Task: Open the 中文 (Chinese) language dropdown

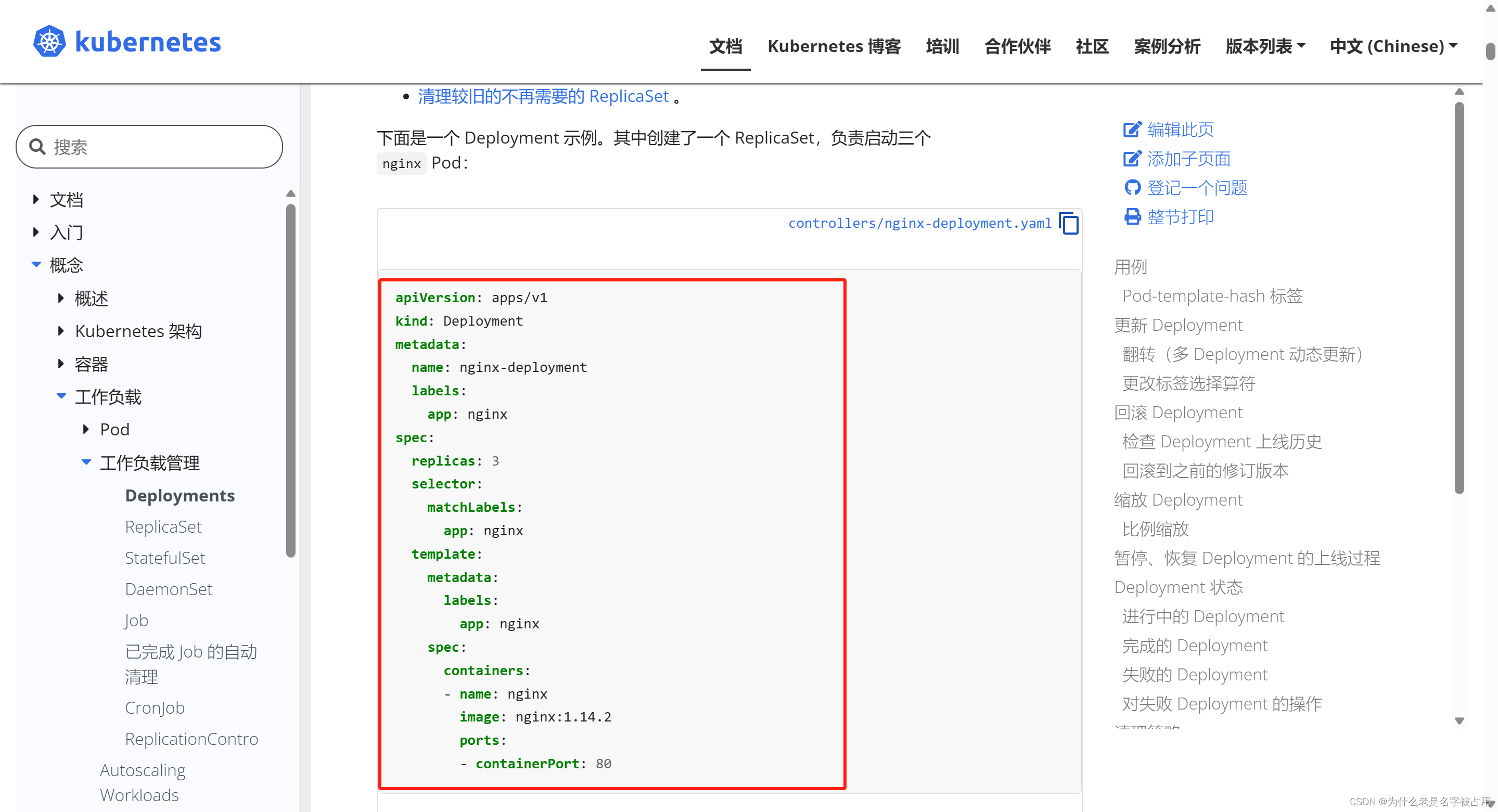Action: [1393, 46]
